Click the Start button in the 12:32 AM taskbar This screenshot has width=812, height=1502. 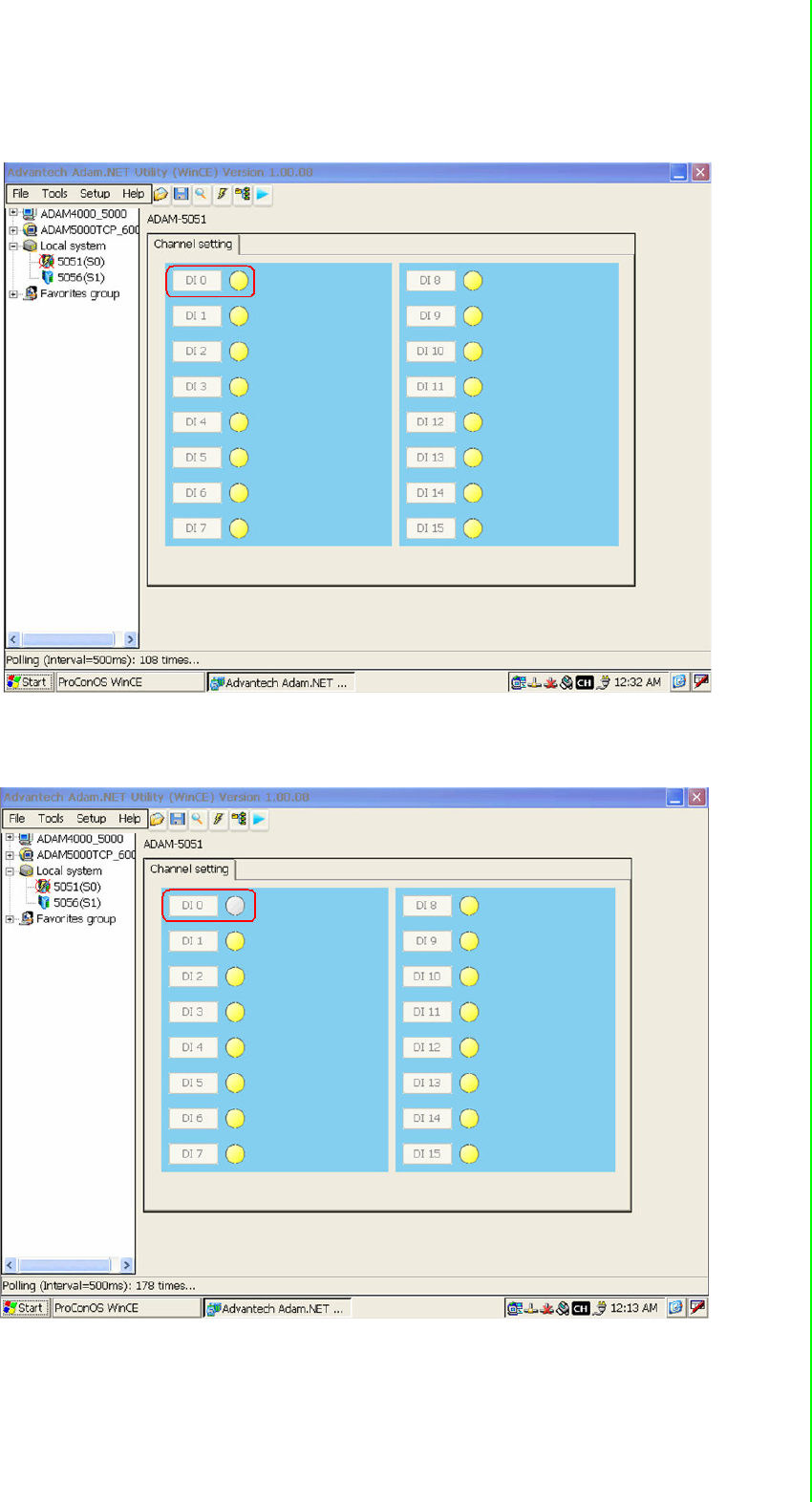click(x=28, y=682)
